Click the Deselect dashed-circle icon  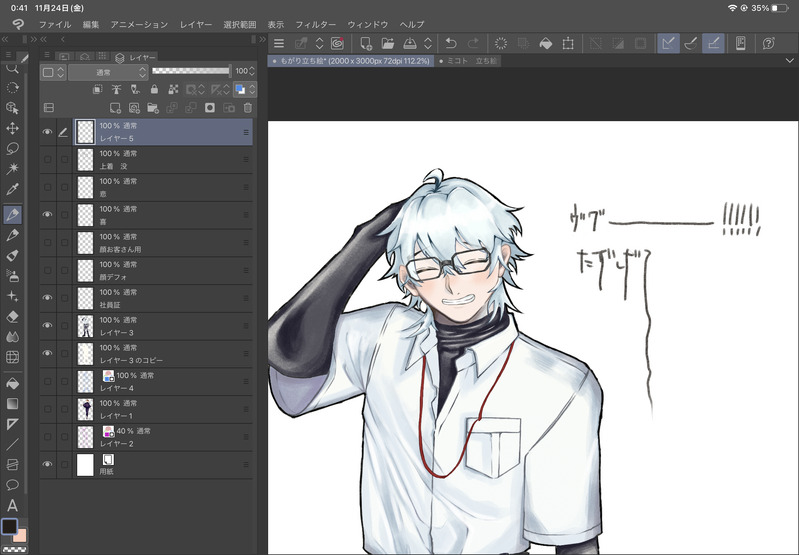(x=501, y=43)
